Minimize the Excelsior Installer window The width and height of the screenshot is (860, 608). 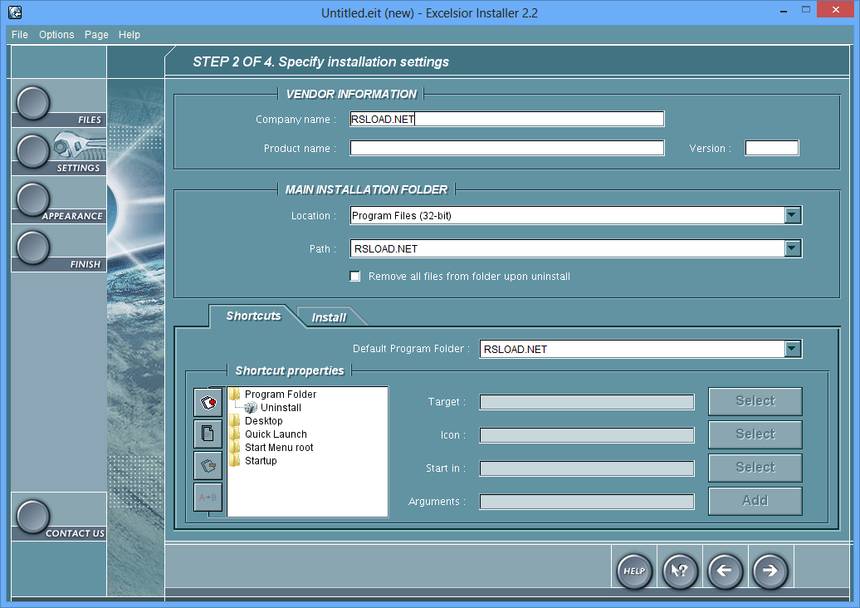[x=783, y=10]
